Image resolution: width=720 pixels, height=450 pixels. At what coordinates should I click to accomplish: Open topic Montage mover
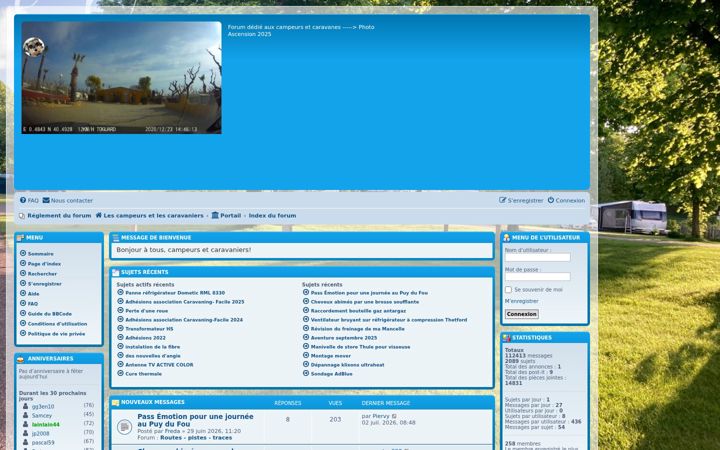(x=331, y=356)
